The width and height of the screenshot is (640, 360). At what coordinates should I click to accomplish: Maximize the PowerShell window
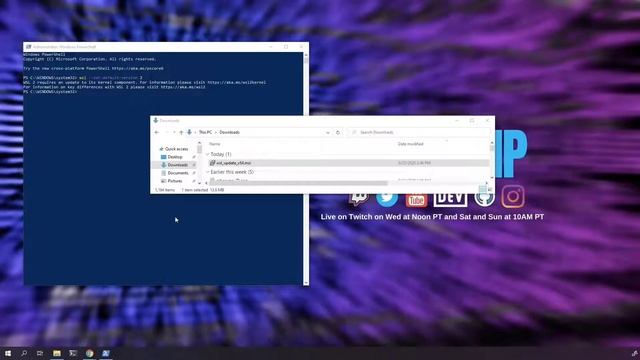(x=286, y=47)
